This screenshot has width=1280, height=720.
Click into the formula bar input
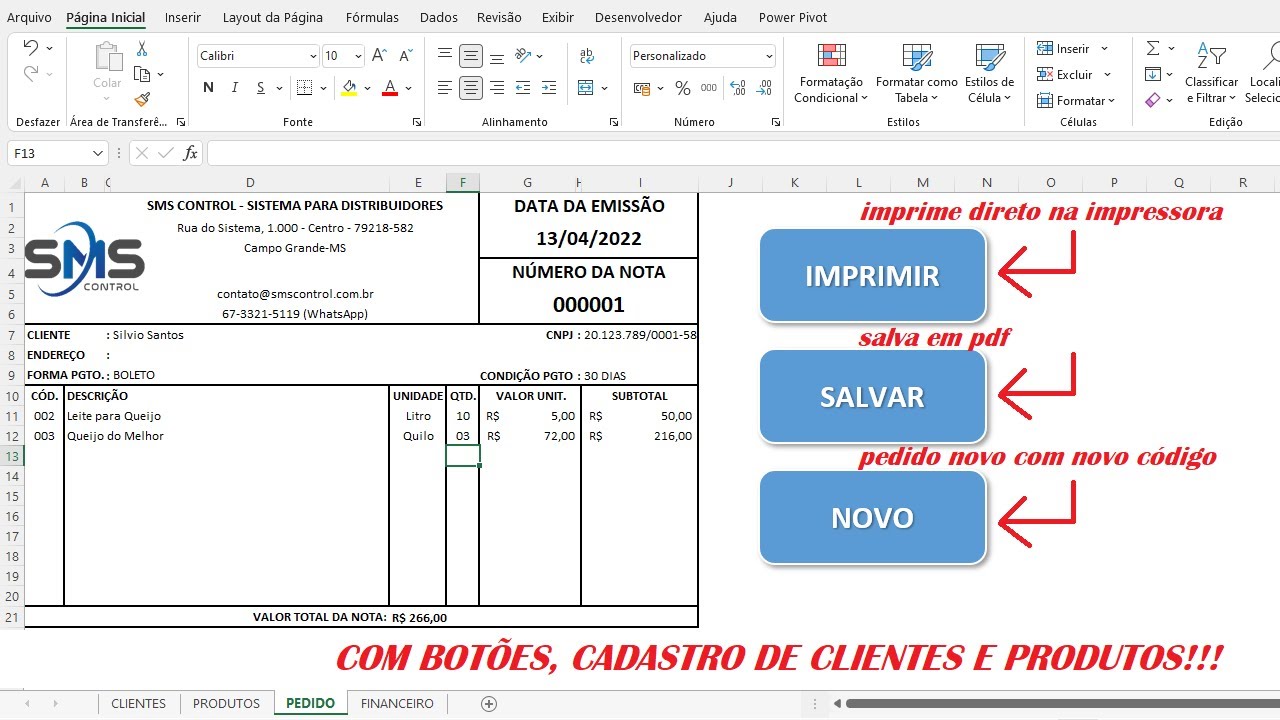coord(742,153)
